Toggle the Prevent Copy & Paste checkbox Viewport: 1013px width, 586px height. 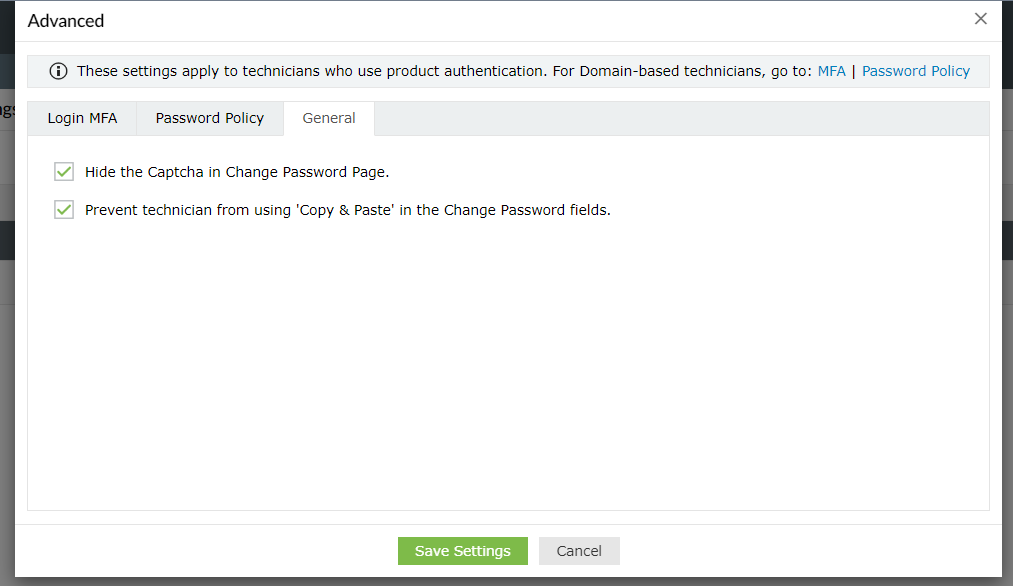pos(64,210)
